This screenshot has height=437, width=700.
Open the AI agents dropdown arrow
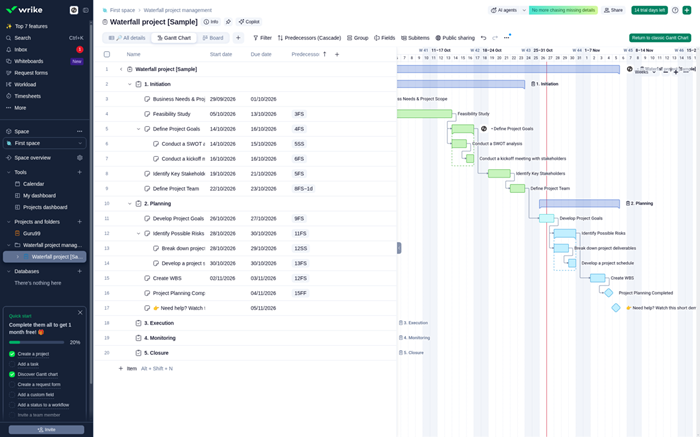pos(524,10)
